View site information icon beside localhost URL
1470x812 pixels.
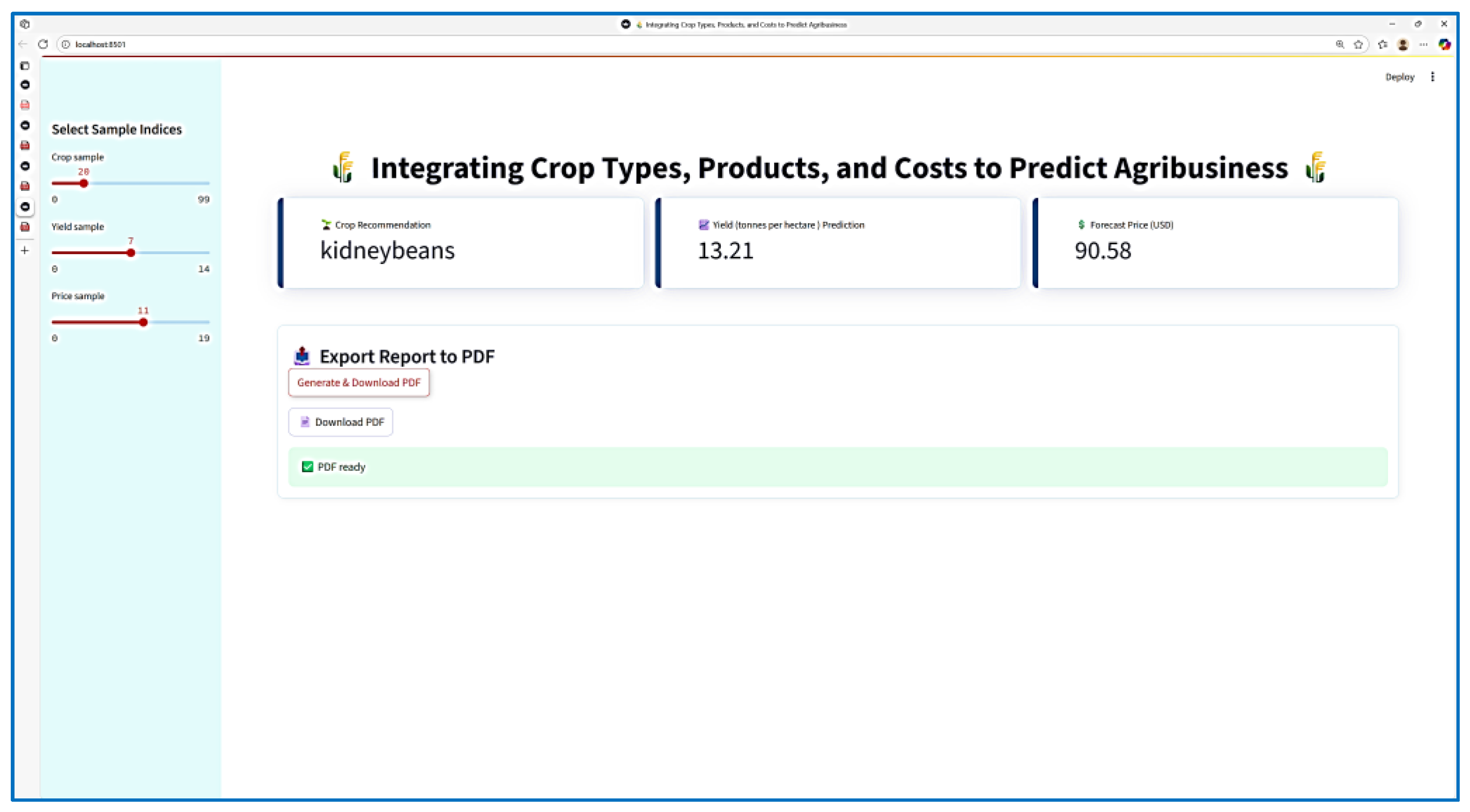[x=66, y=44]
